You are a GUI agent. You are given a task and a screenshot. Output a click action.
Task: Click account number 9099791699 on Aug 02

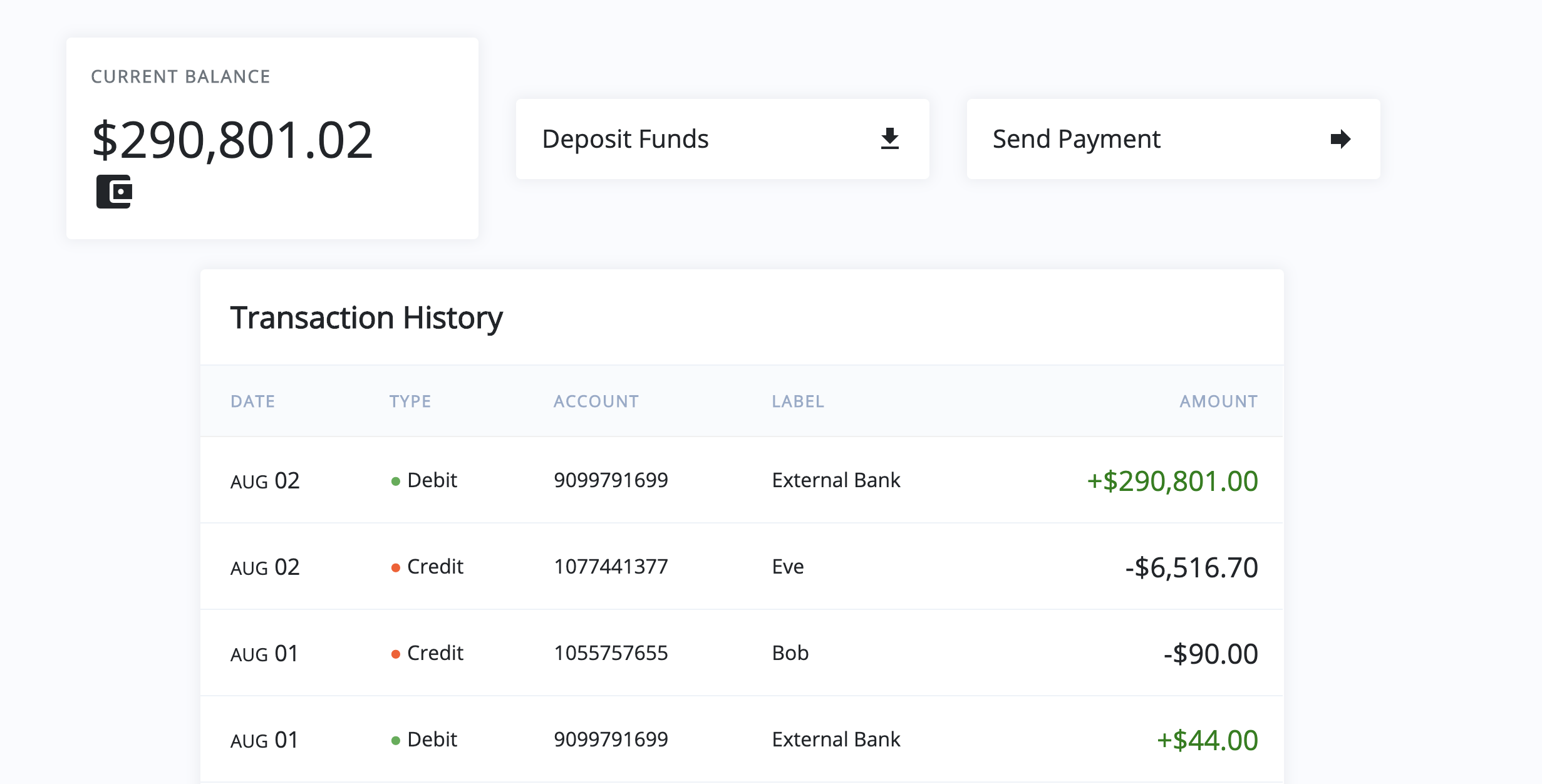(x=610, y=481)
